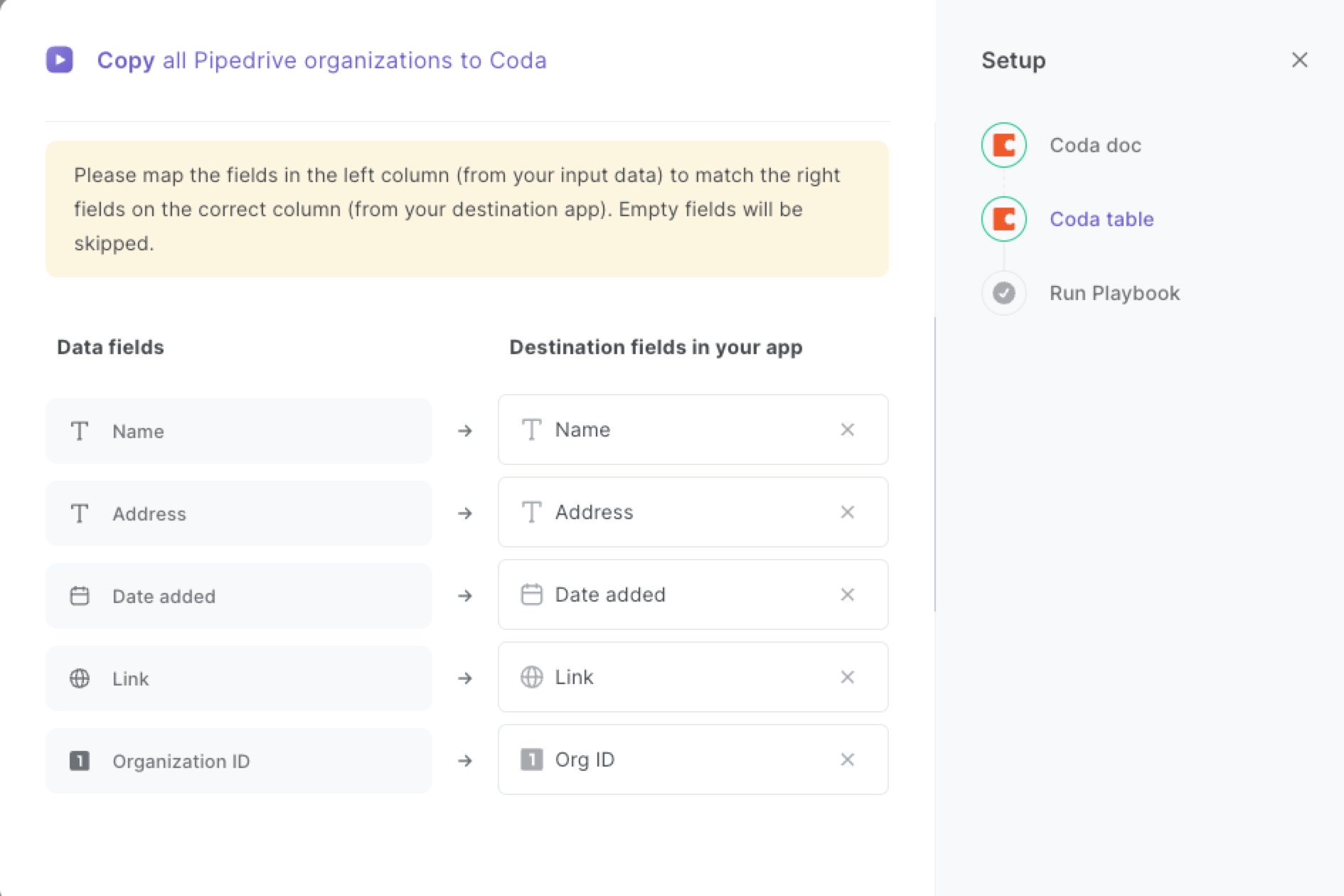This screenshot has height=896, width=1344.
Task: Open the Date added destination selector
Action: (x=693, y=594)
